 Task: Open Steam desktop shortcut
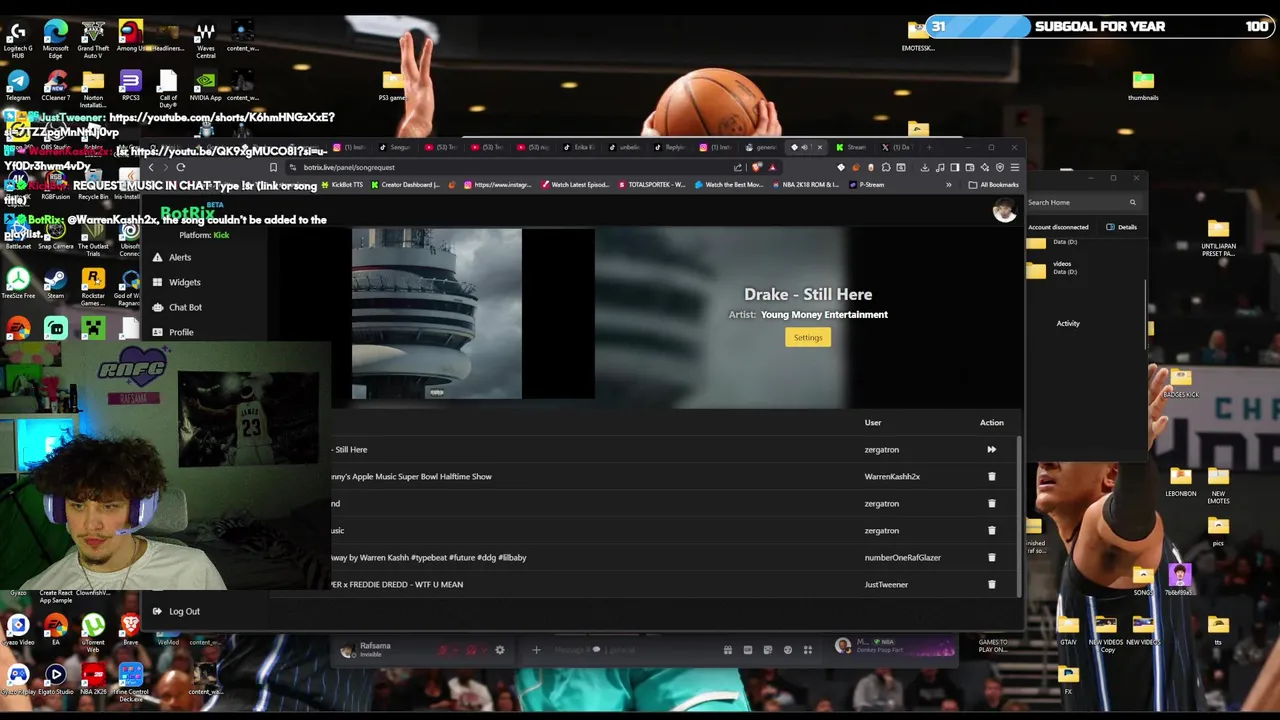tap(56, 282)
